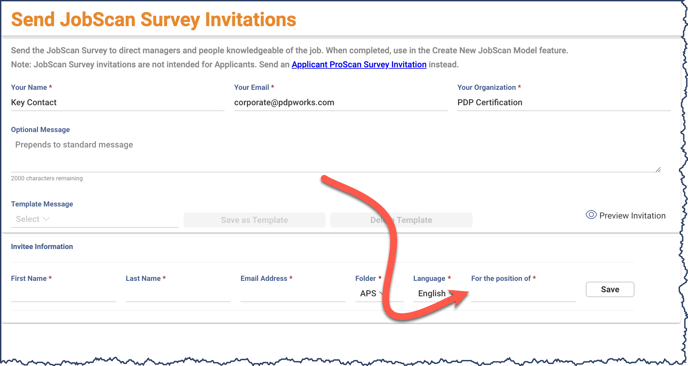The image size is (688, 366).
Task: Click the Save button for the invitee
Action: [610, 289]
